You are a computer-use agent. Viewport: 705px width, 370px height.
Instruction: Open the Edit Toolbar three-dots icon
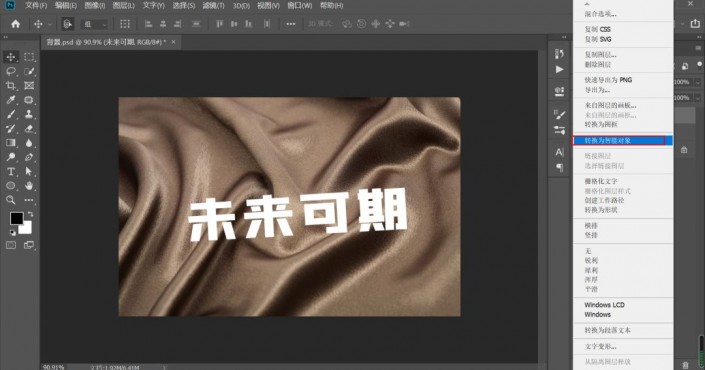[29, 200]
